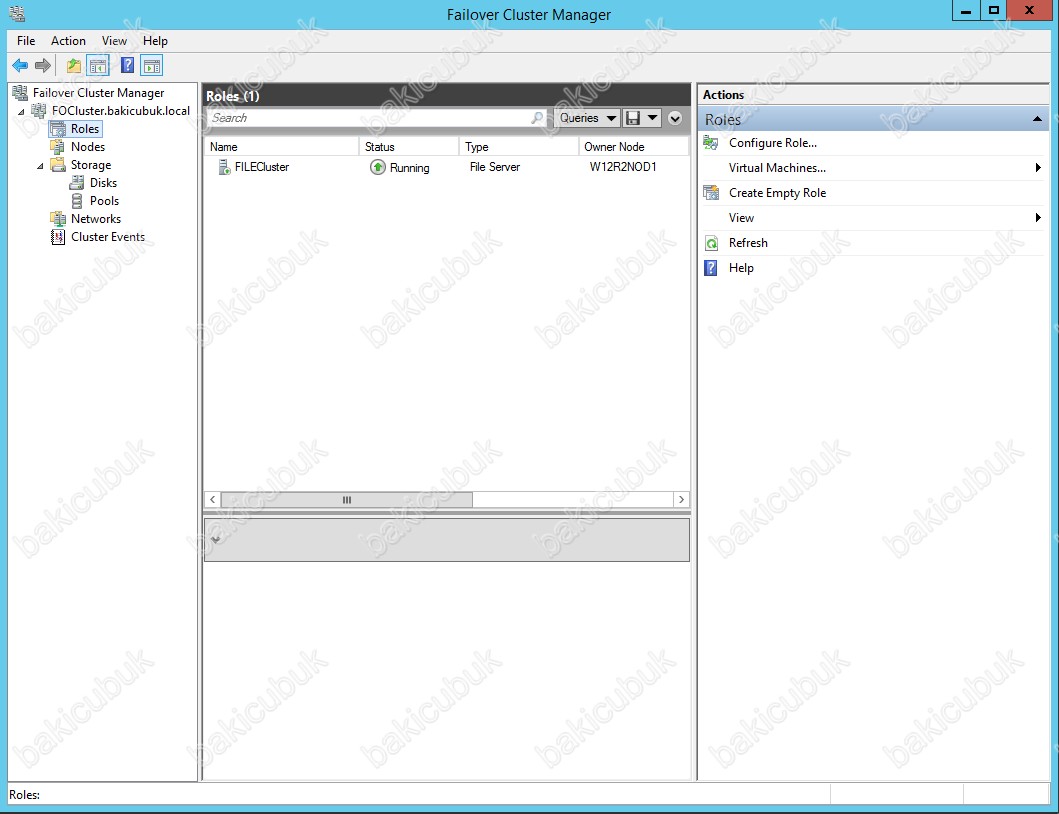Open the Action menu
This screenshot has height=814, width=1059.
pos(68,41)
